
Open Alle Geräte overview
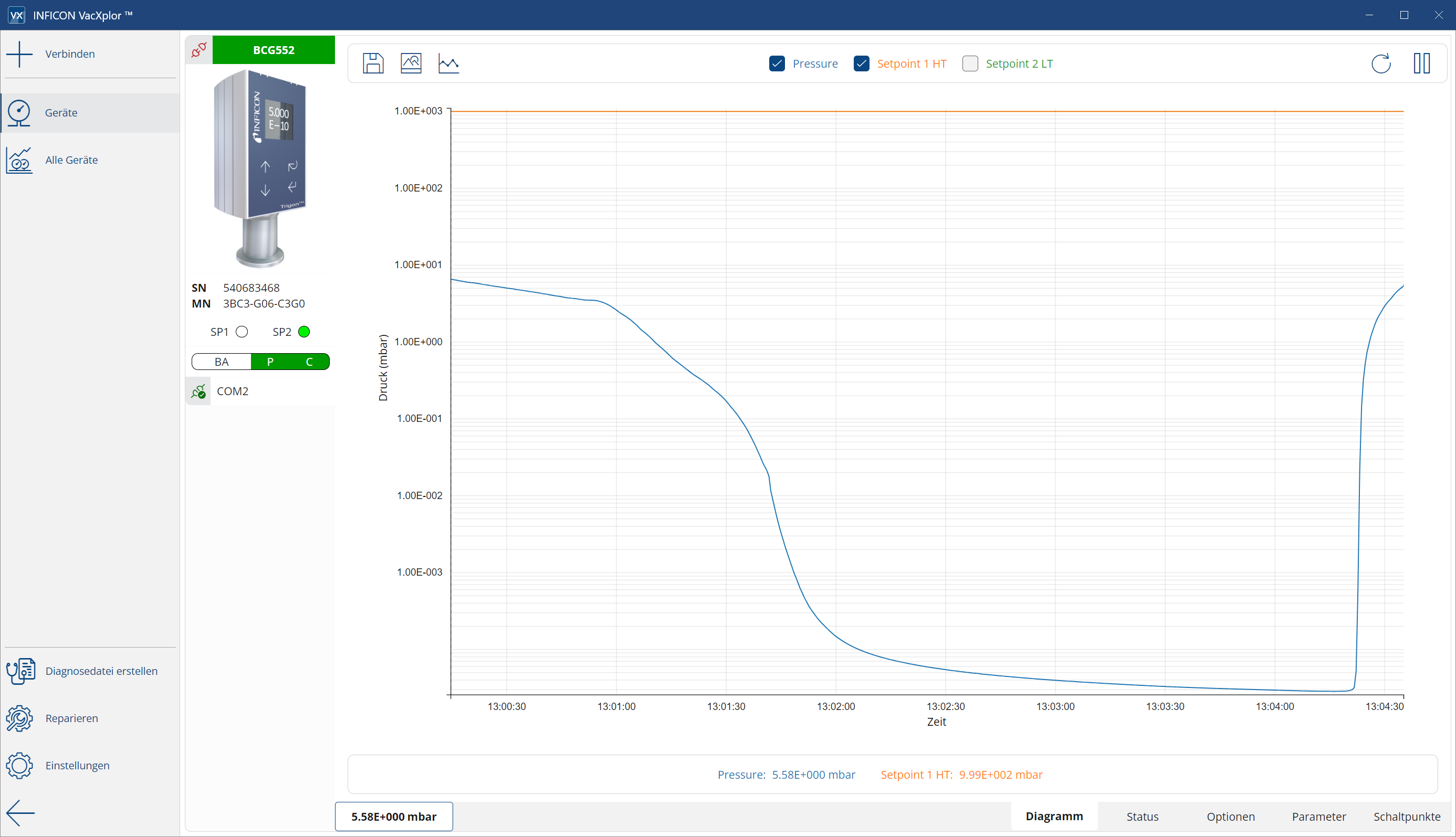tap(71, 160)
